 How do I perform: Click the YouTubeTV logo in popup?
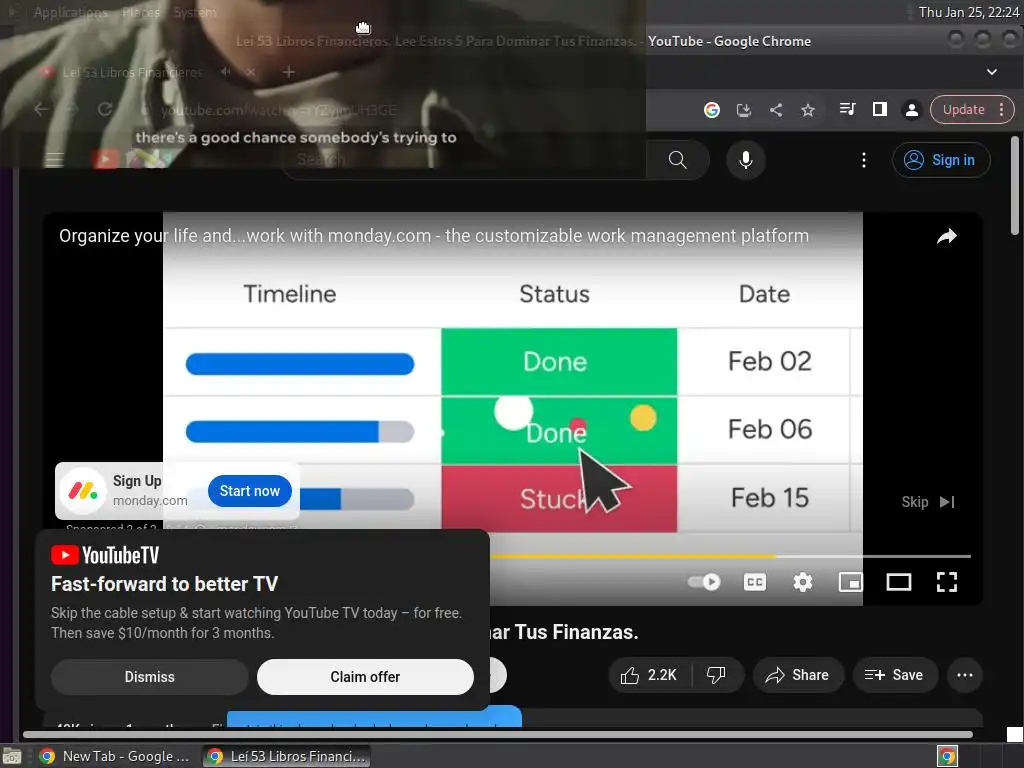coord(105,555)
